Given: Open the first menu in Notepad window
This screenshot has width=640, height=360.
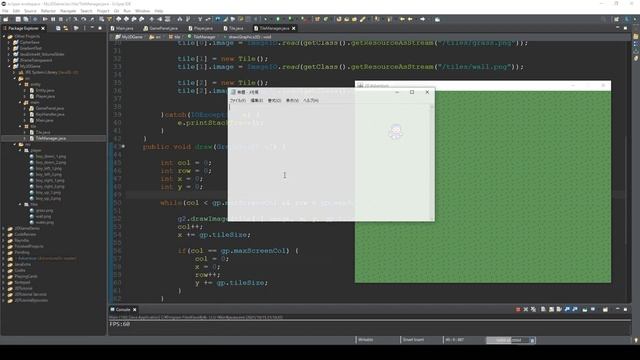Looking at the screenshot, I should coord(238,100).
